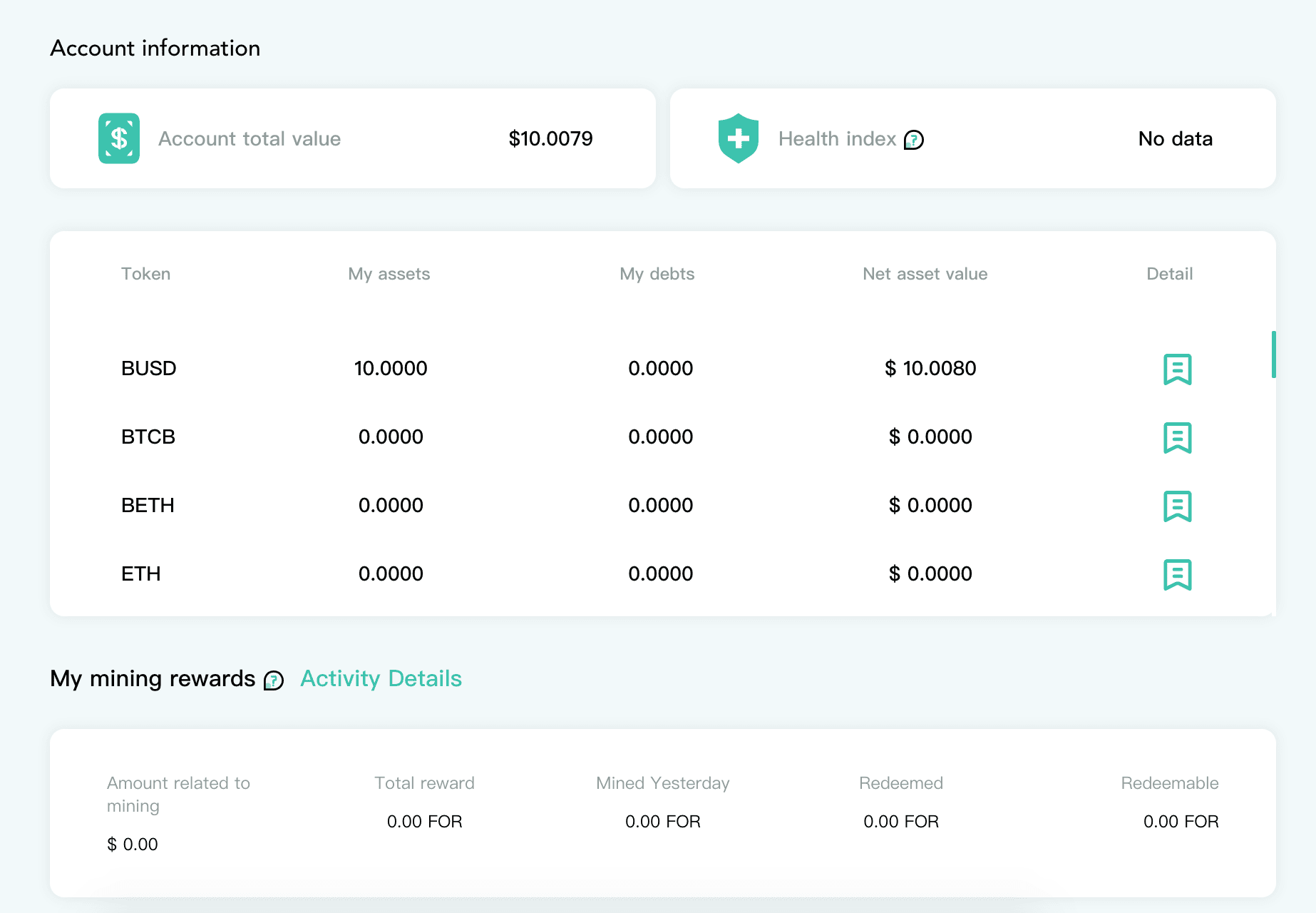
Task: Click the green health shield icon
Action: click(x=739, y=138)
